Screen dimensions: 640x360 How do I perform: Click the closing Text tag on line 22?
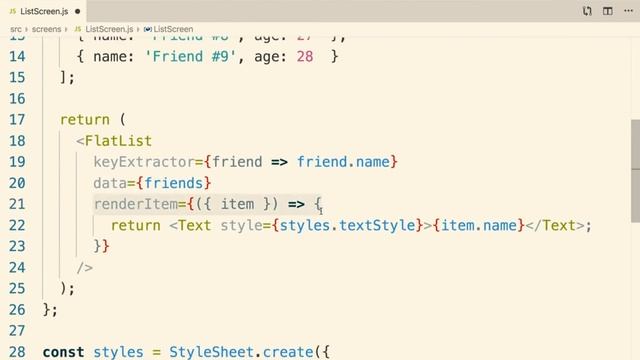click(555, 225)
